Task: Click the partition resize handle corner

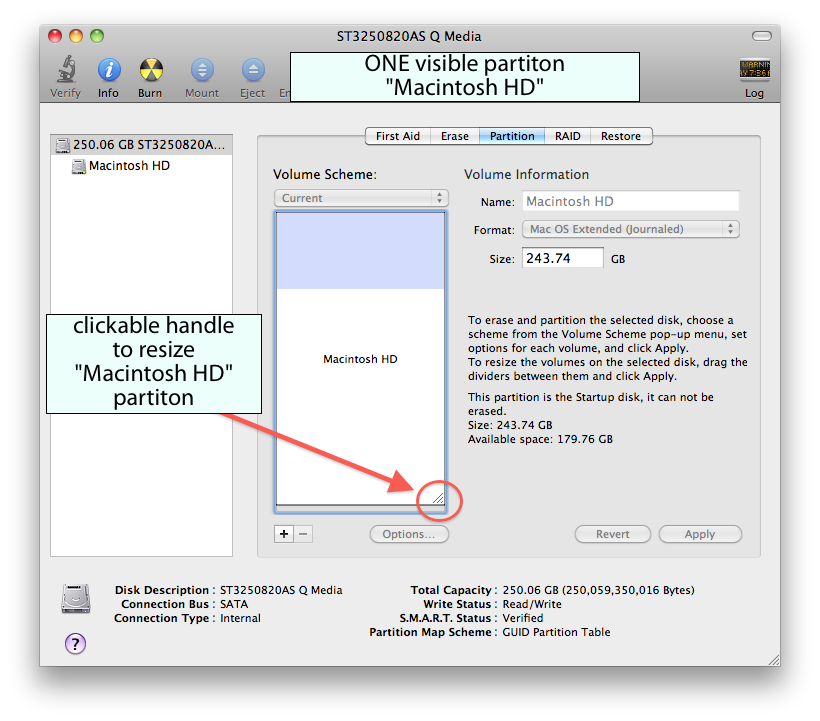Action: point(438,498)
